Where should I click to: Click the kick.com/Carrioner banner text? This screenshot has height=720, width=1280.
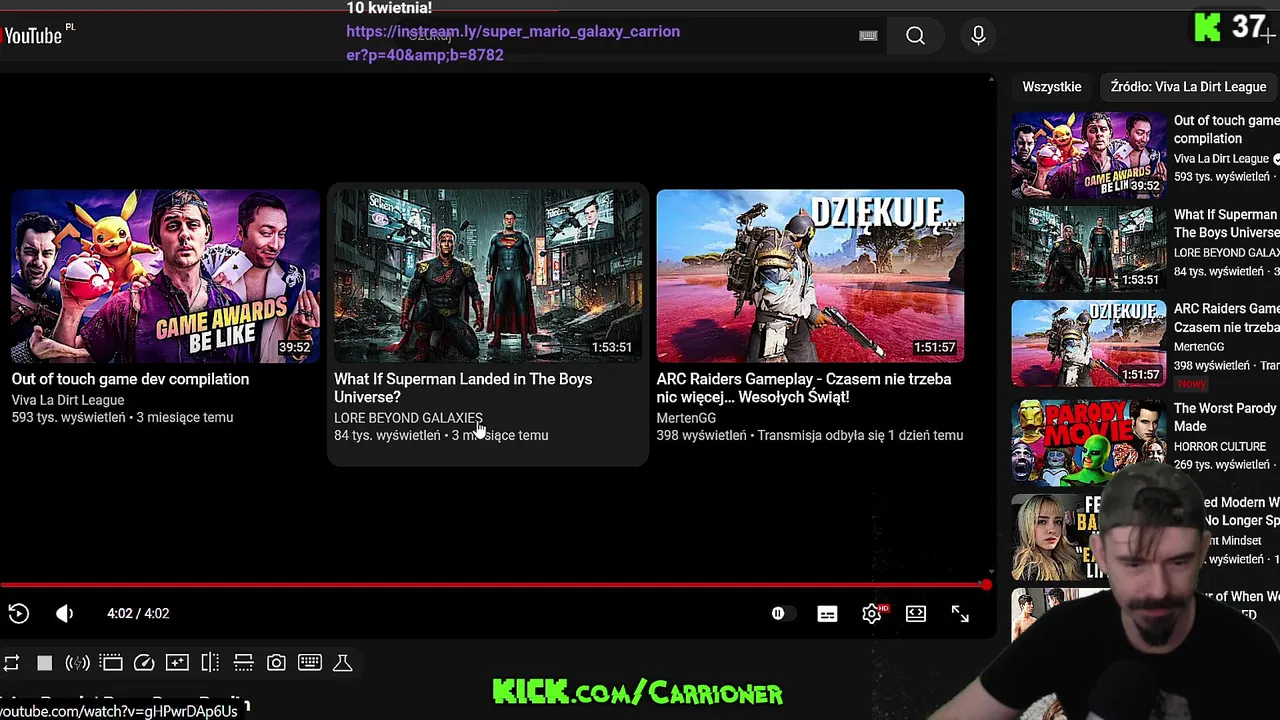(x=638, y=692)
